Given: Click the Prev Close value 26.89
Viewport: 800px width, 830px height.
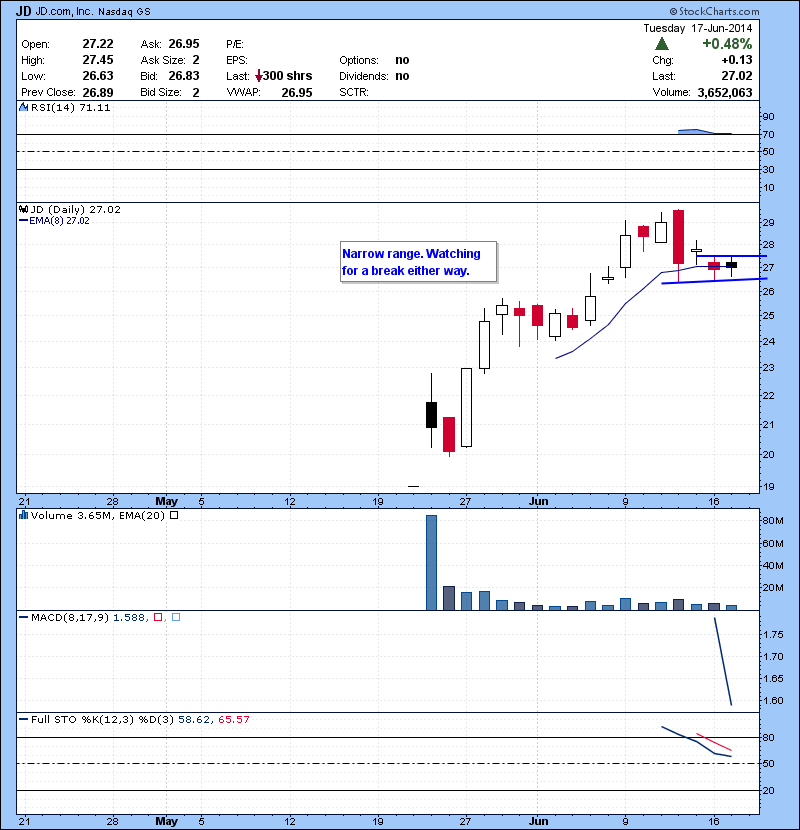Looking at the screenshot, I should pyautogui.click(x=98, y=93).
